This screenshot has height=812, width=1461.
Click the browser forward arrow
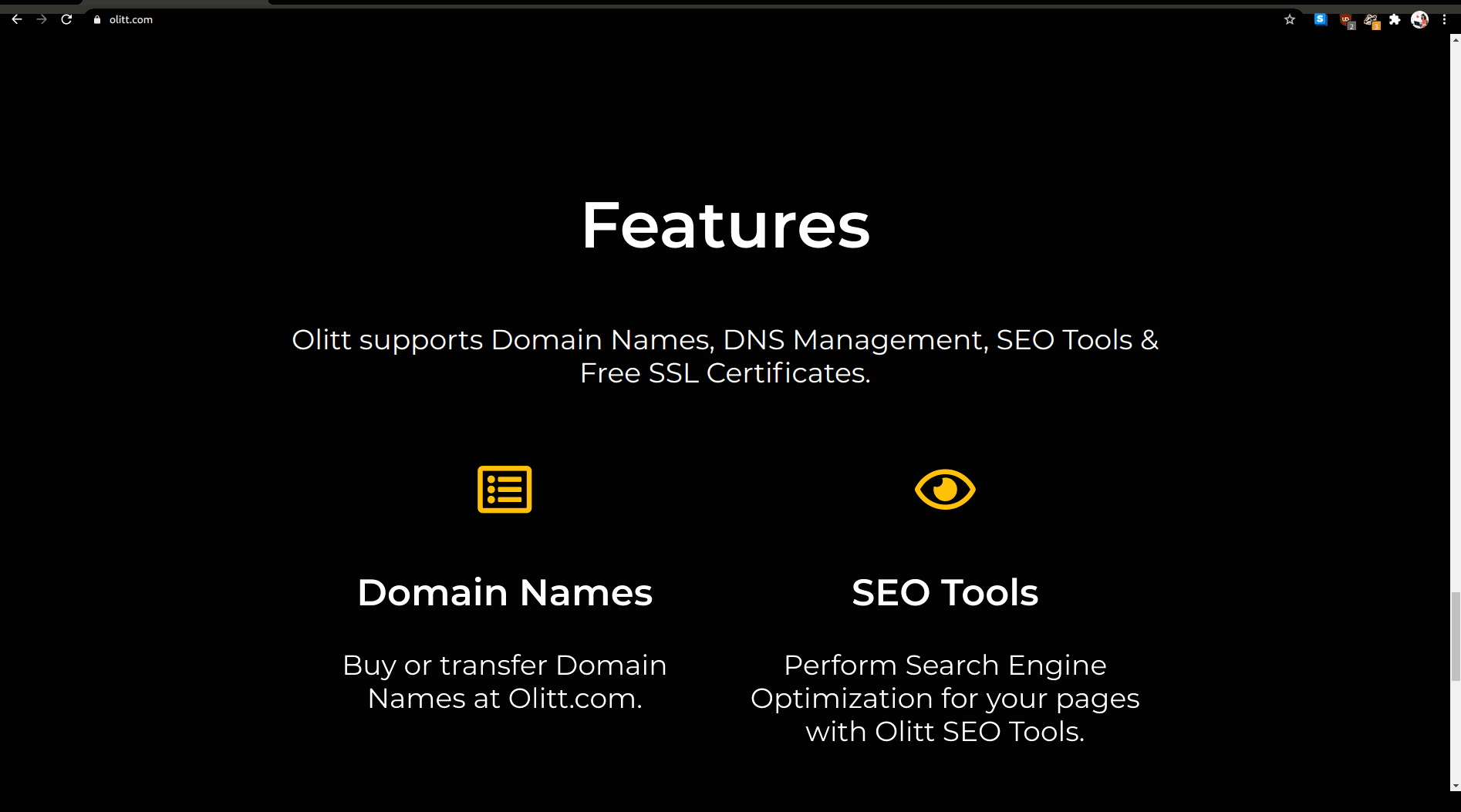42,19
